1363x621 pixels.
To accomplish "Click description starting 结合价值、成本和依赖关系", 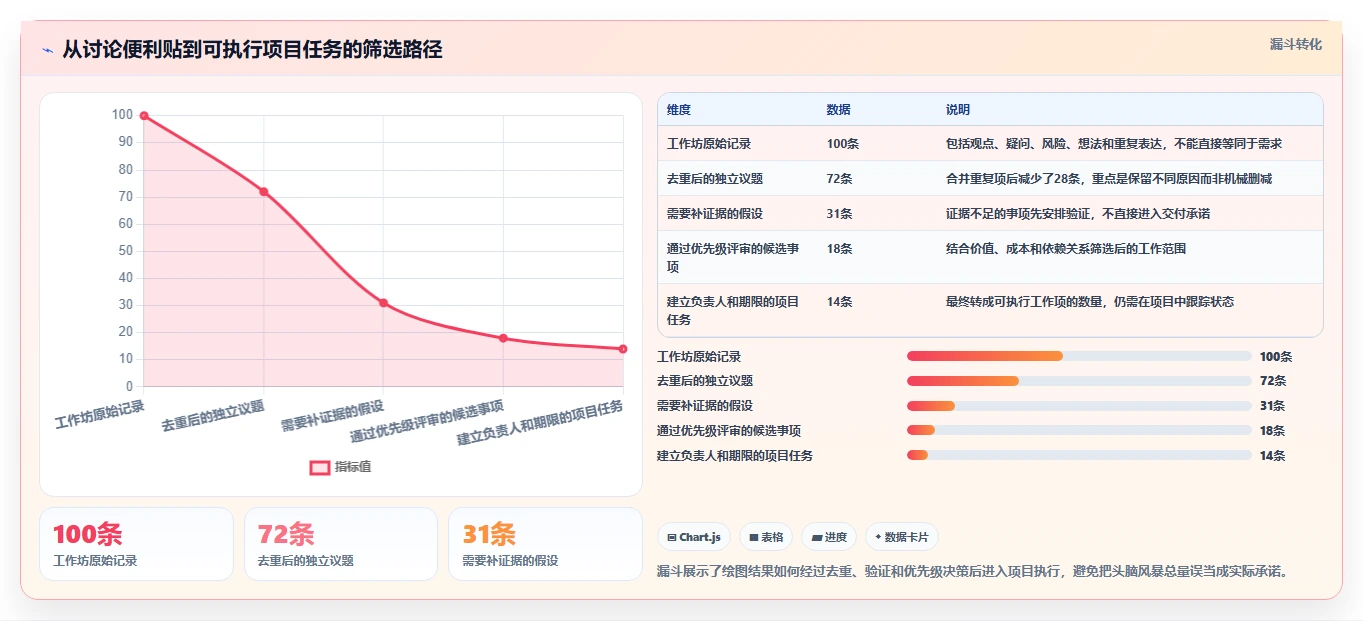I will pyautogui.click(x=1066, y=249).
